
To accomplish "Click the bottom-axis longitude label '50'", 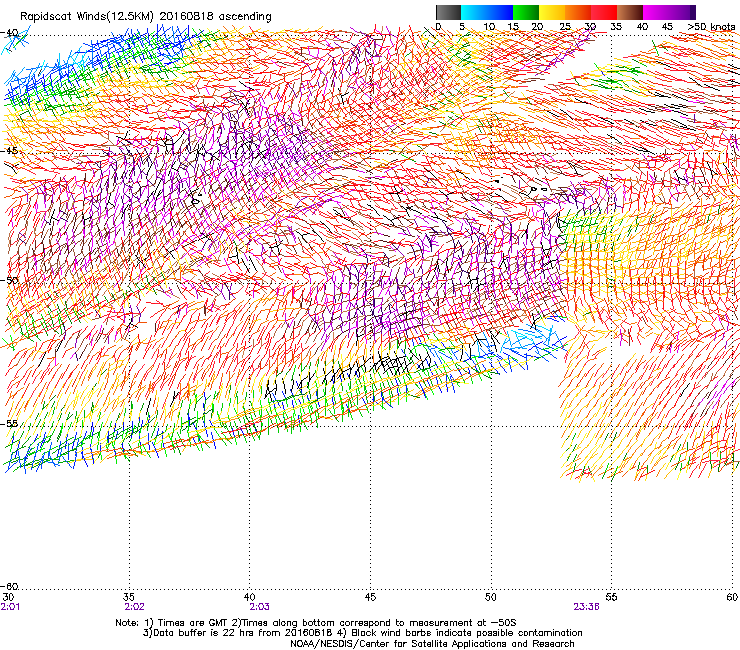I will point(491,598).
